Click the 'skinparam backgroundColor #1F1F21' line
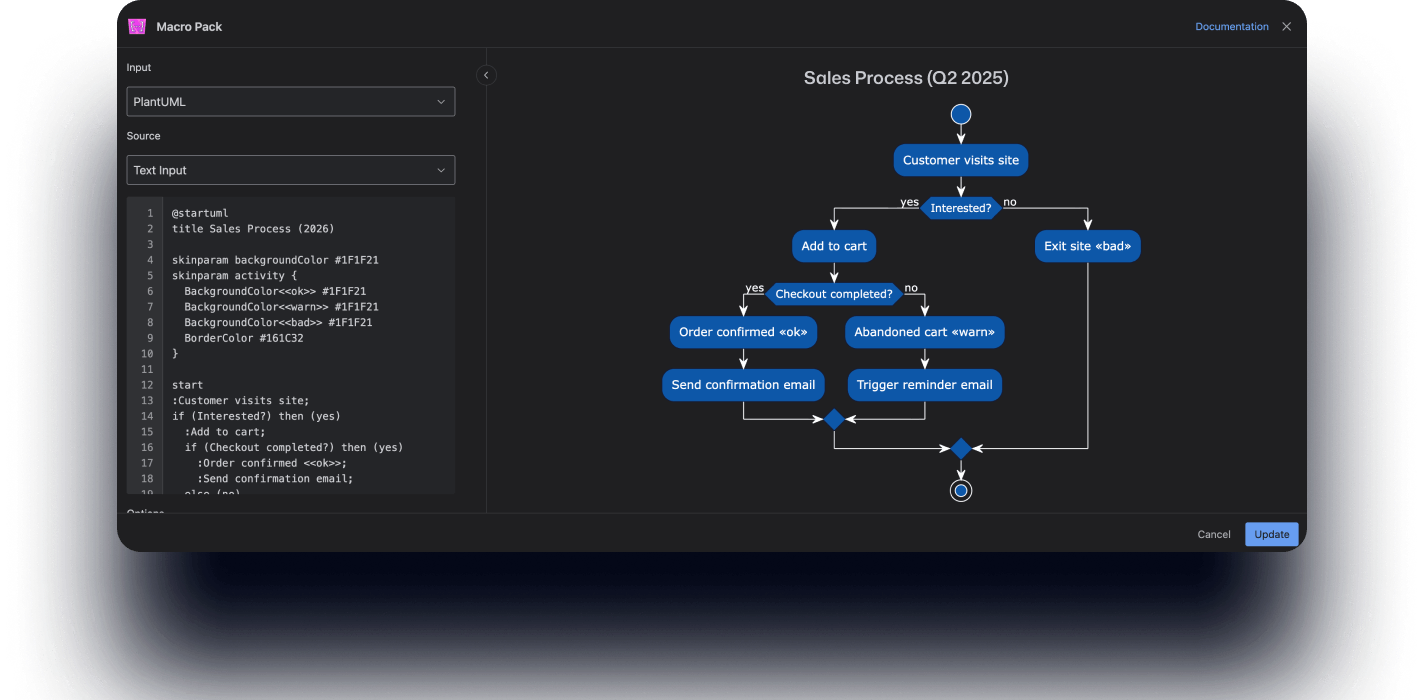The height and width of the screenshot is (700, 1424). [x=275, y=260]
